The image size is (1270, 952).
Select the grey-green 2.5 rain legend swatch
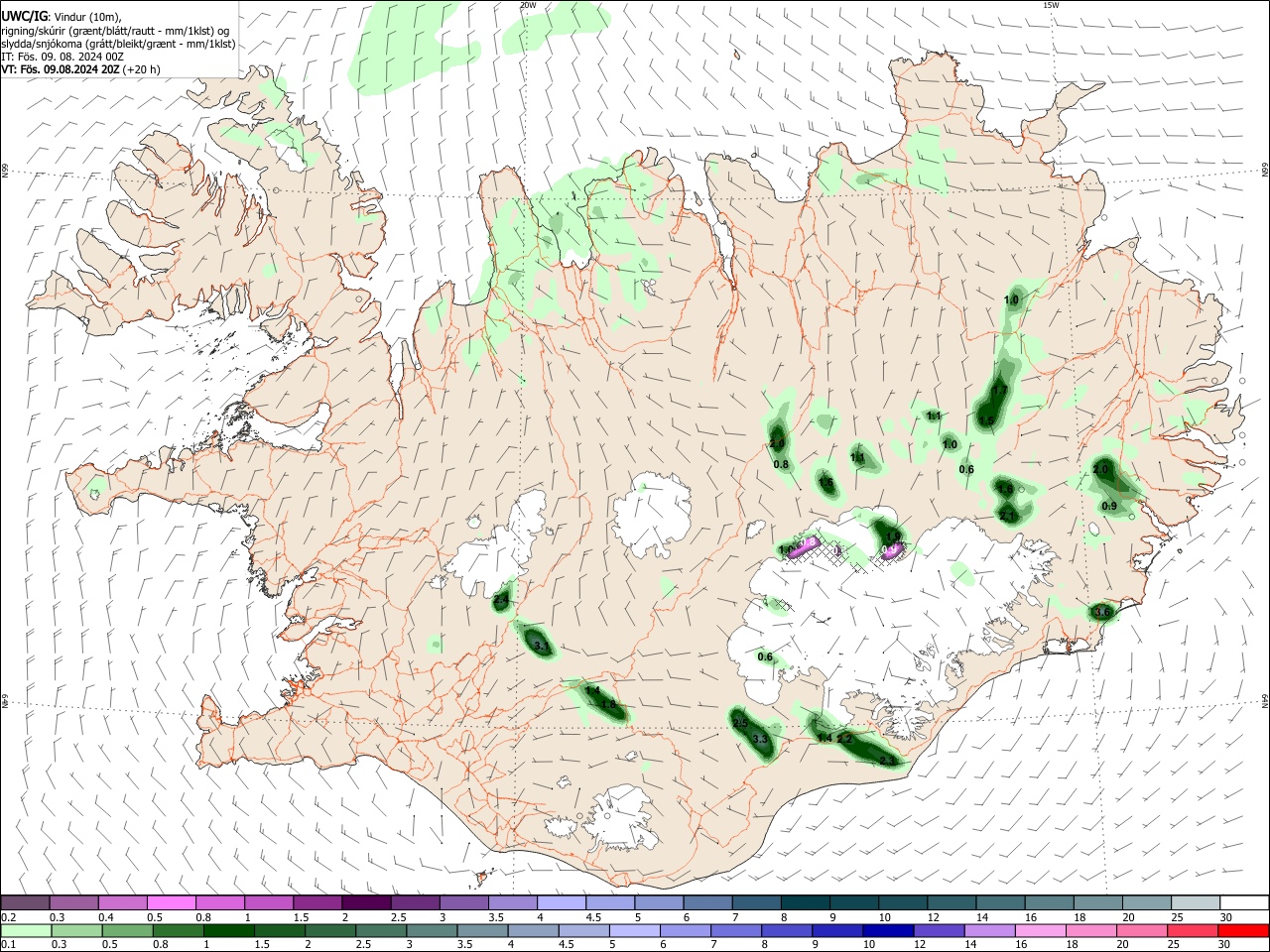coord(381,930)
